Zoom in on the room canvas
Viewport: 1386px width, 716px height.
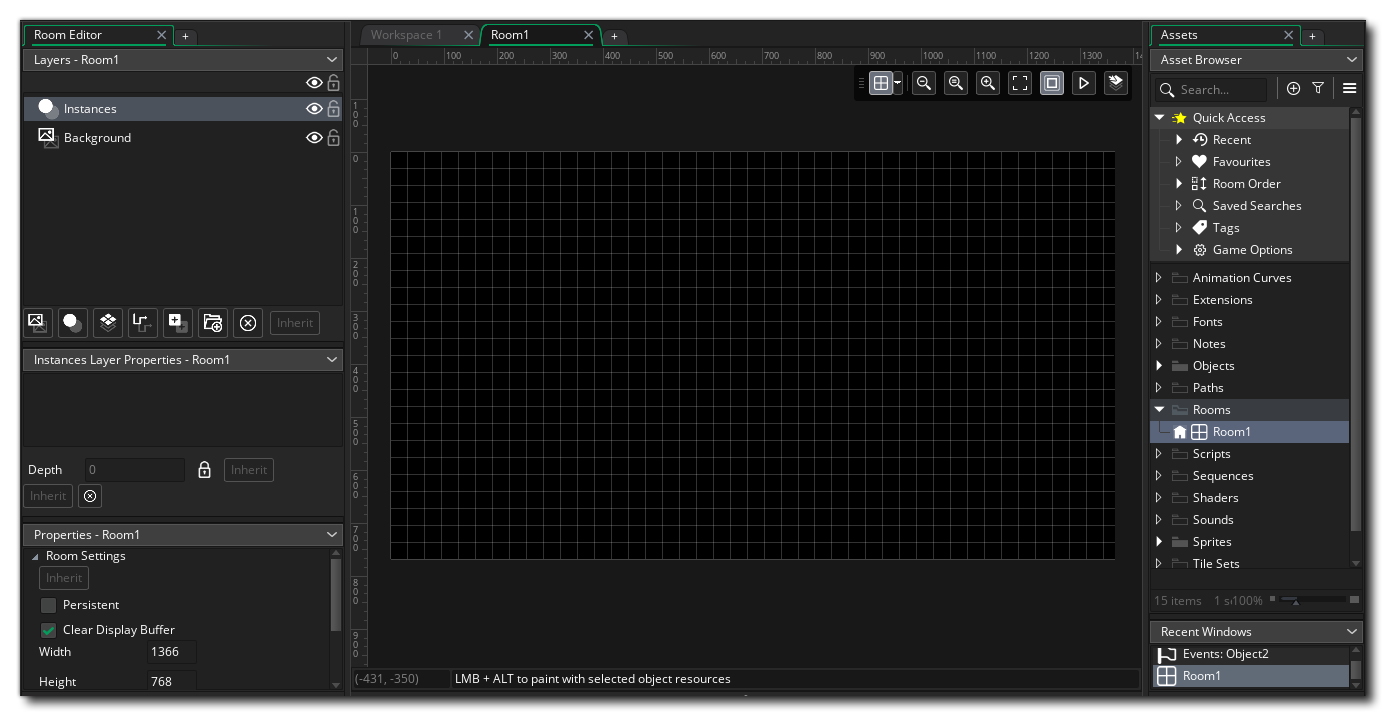988,83
